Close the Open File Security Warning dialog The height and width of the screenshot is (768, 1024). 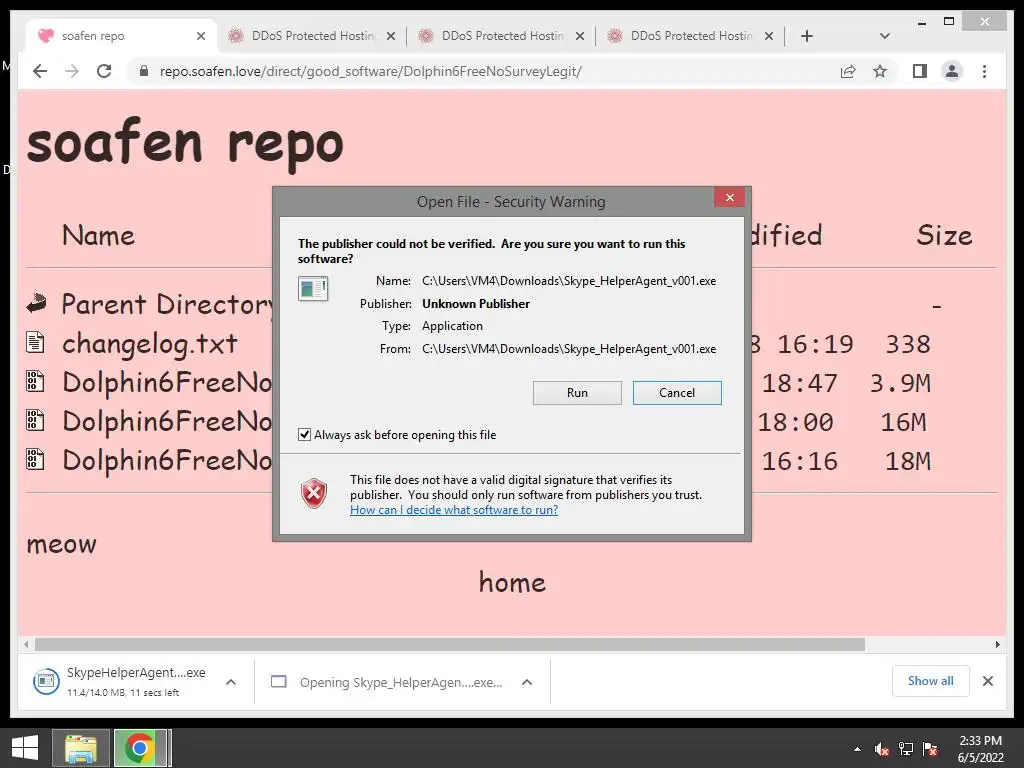[x=729, y=197]
